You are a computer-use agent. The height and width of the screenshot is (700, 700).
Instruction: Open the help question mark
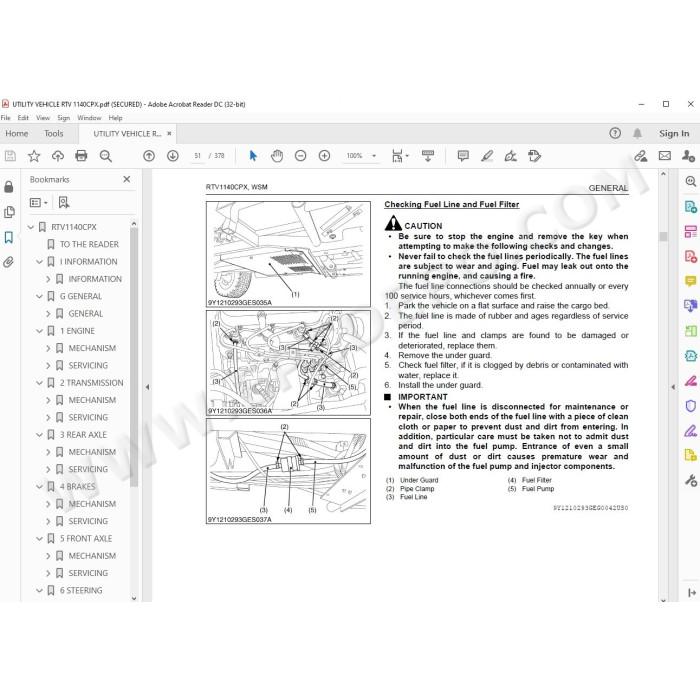point(615,133)
